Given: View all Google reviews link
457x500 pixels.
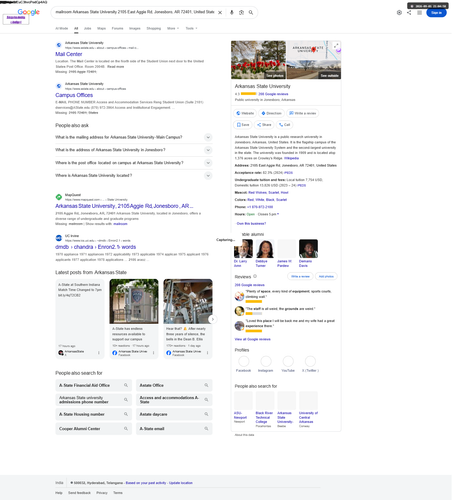Looking at the screenshot, I should tap(252, 339).
